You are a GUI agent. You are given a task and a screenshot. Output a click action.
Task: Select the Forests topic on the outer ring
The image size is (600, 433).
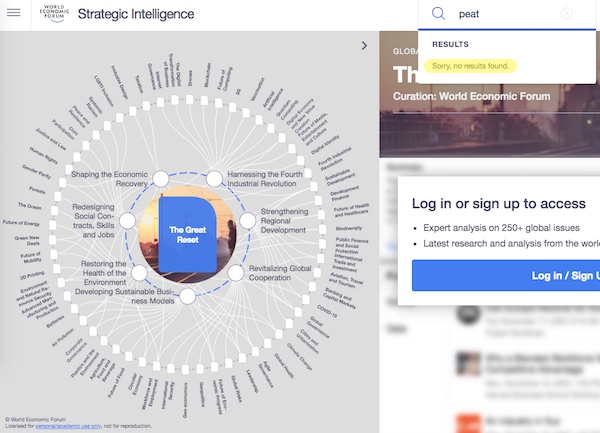point(37,190)
